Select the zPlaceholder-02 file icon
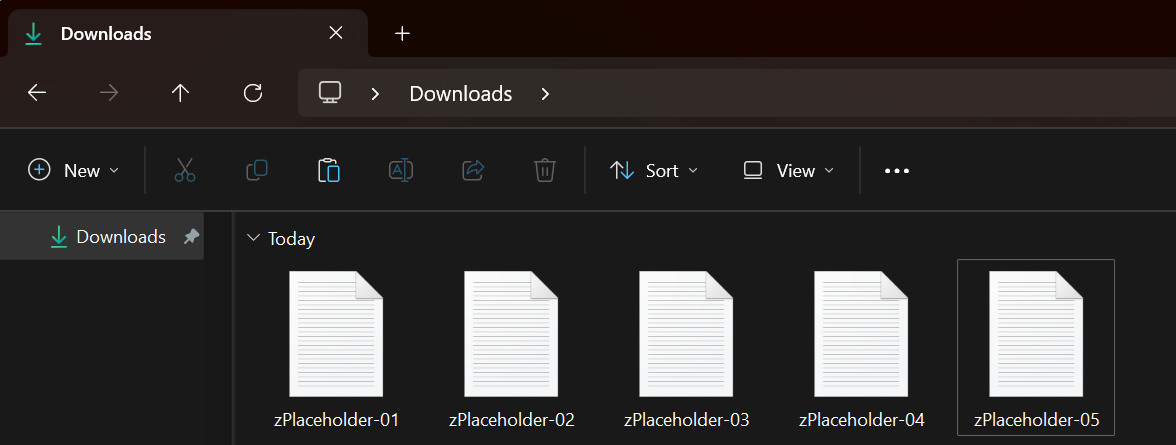 coord(512,334)
